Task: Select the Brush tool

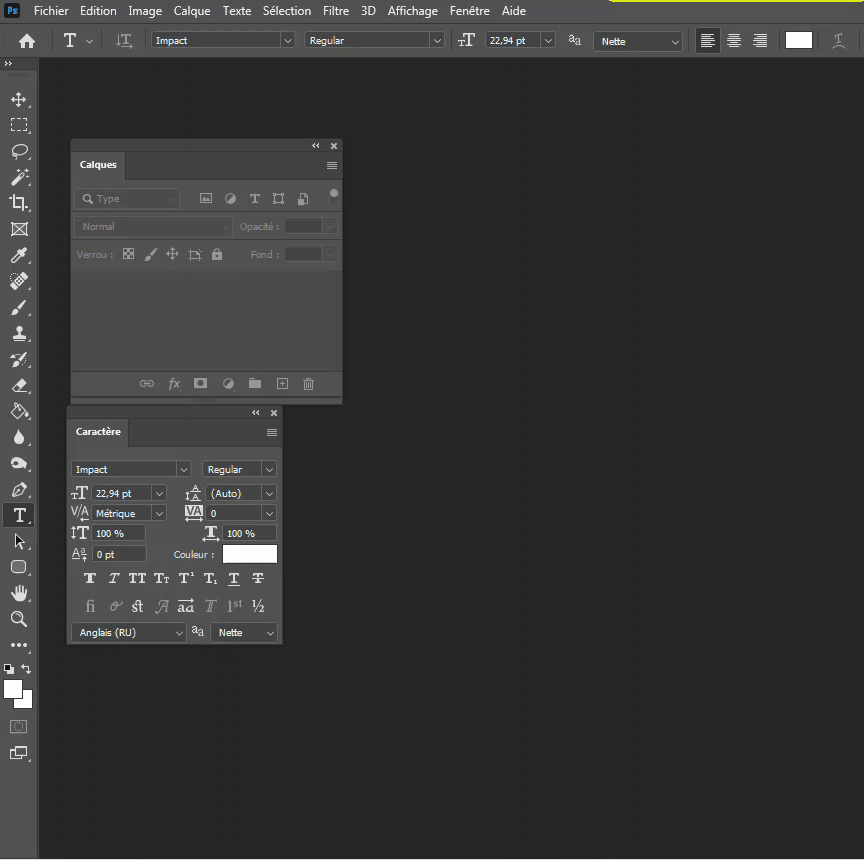Action: coord(19,308)
